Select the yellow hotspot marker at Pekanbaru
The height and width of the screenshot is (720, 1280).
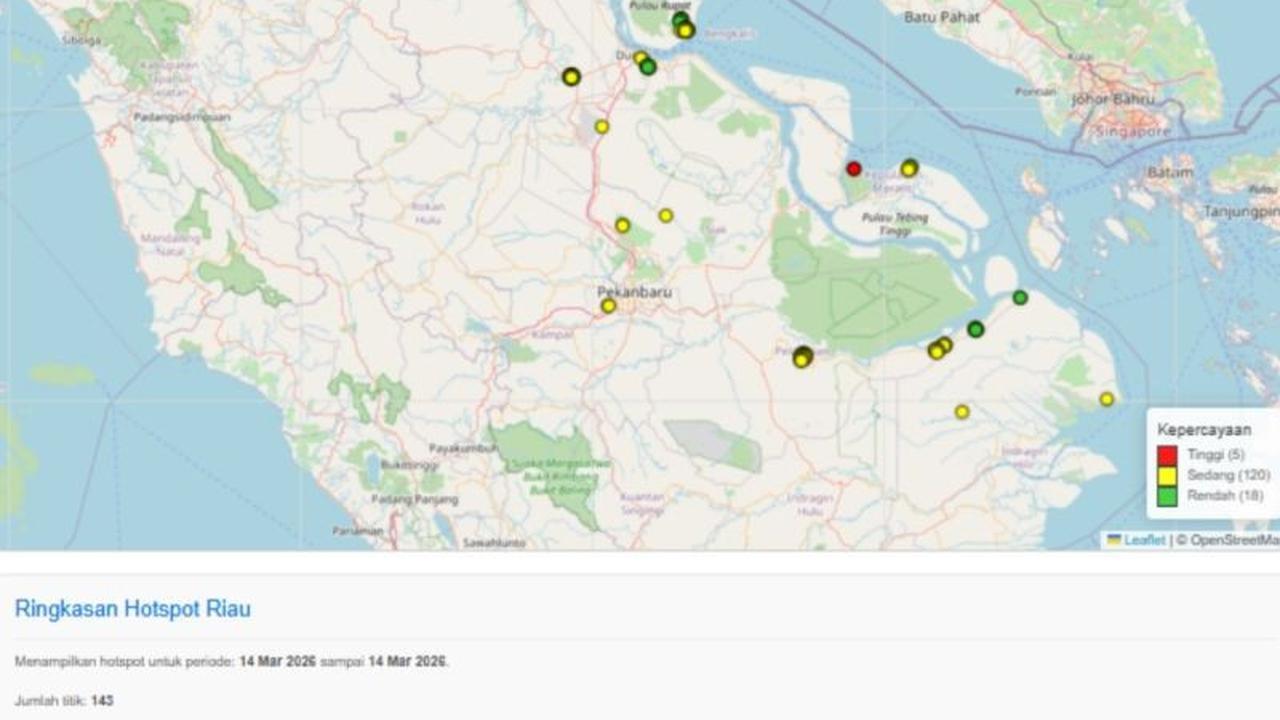[608, 306]
